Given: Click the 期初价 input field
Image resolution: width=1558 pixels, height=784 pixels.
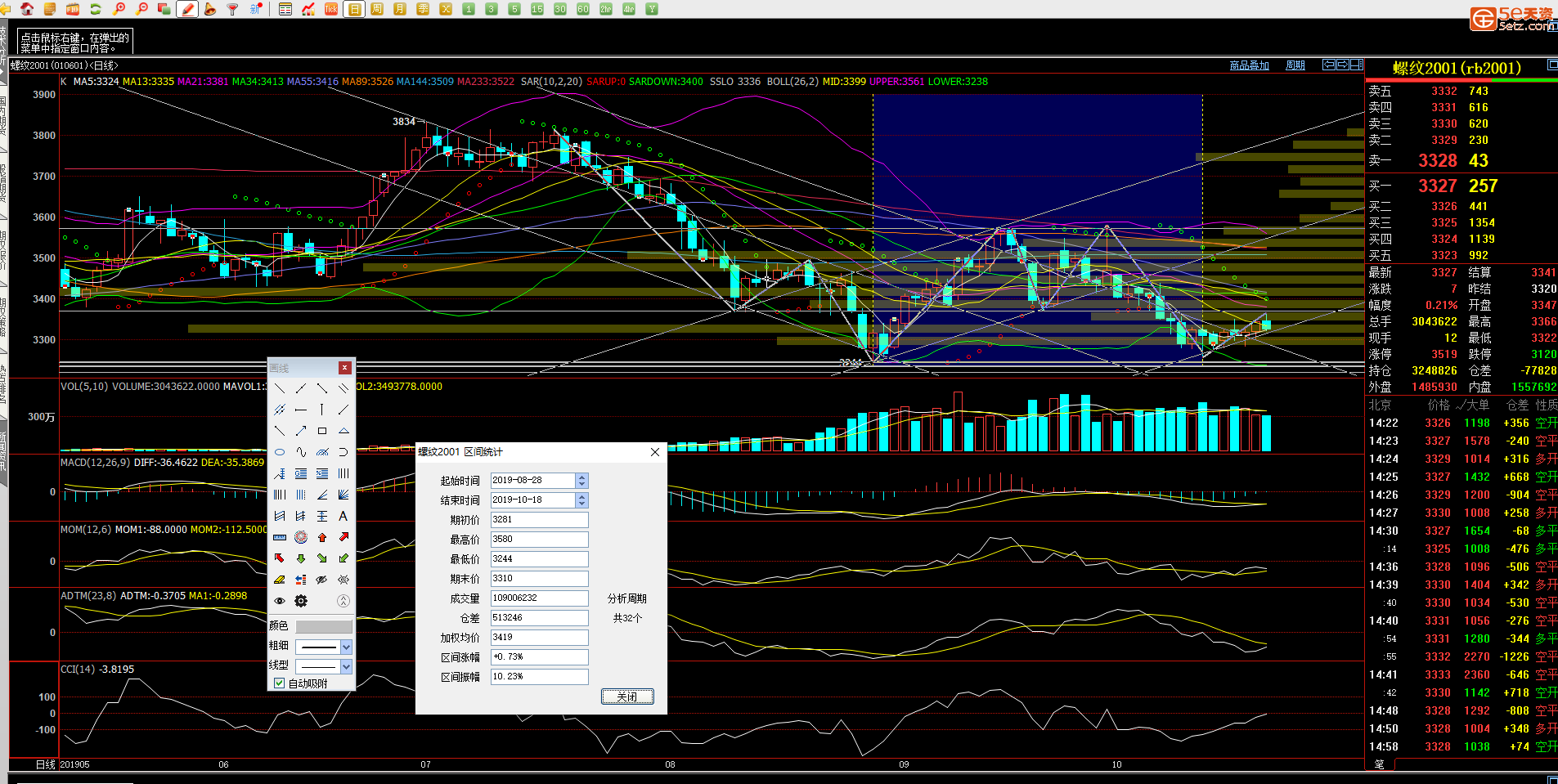Looking at the screenshot, I should point(539,520).
